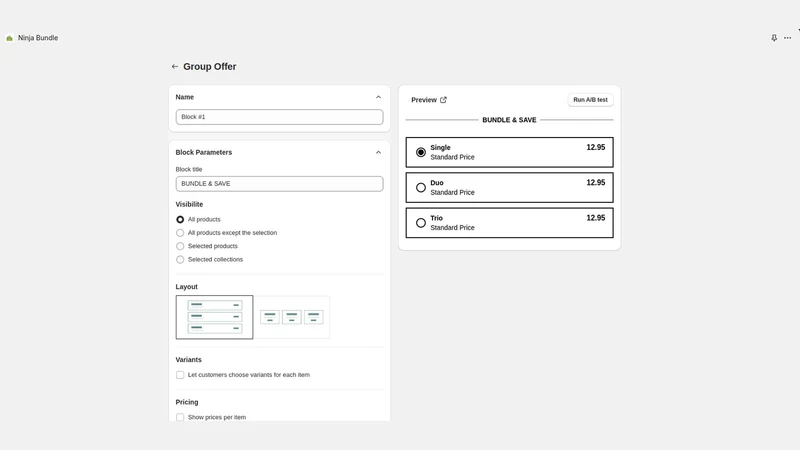800x450 pixels.
Task: Click the Ninja Bundle app name
Action: point(38,38)
